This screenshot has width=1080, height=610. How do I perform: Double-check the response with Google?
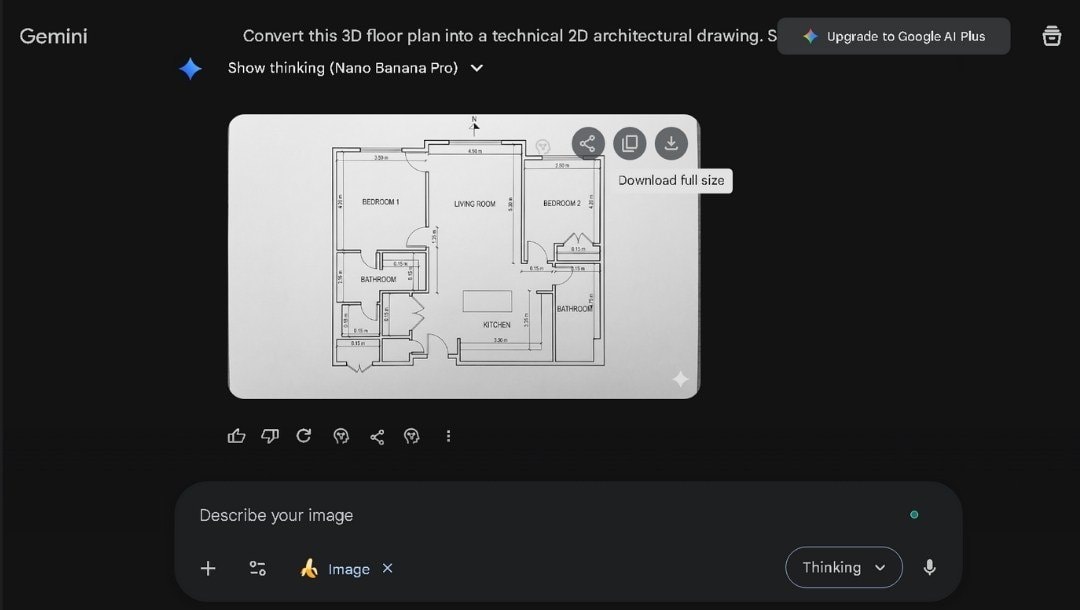click(341, 436)
